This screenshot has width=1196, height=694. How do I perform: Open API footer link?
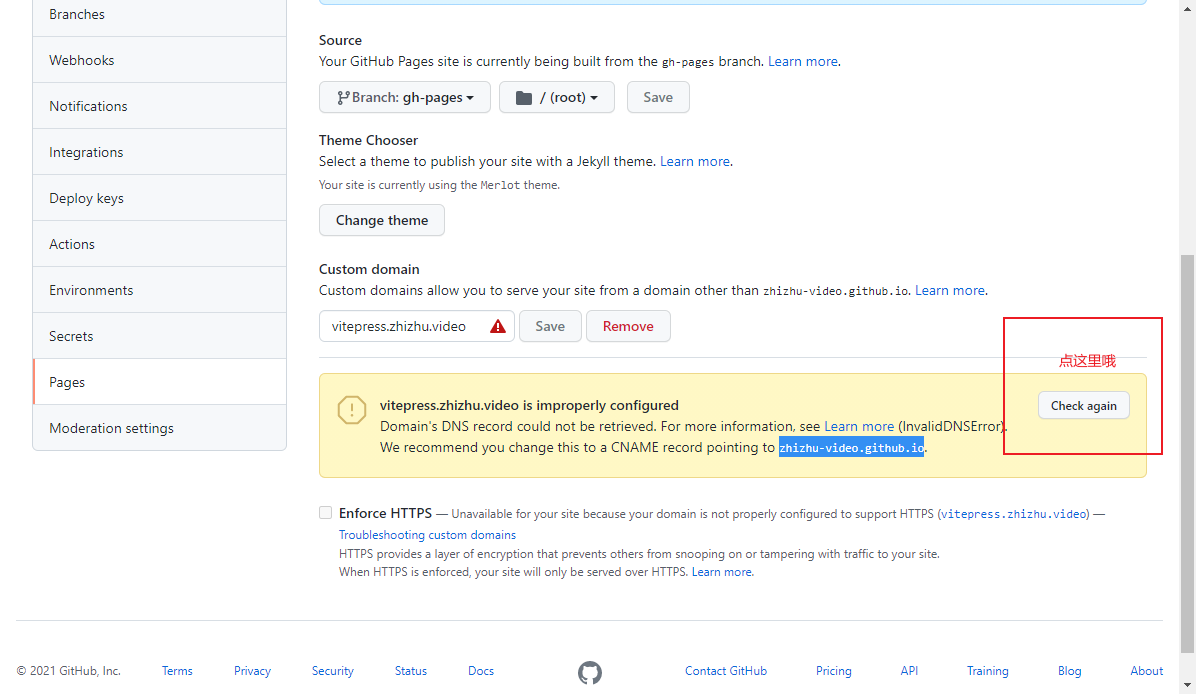(x=909, y=671)
